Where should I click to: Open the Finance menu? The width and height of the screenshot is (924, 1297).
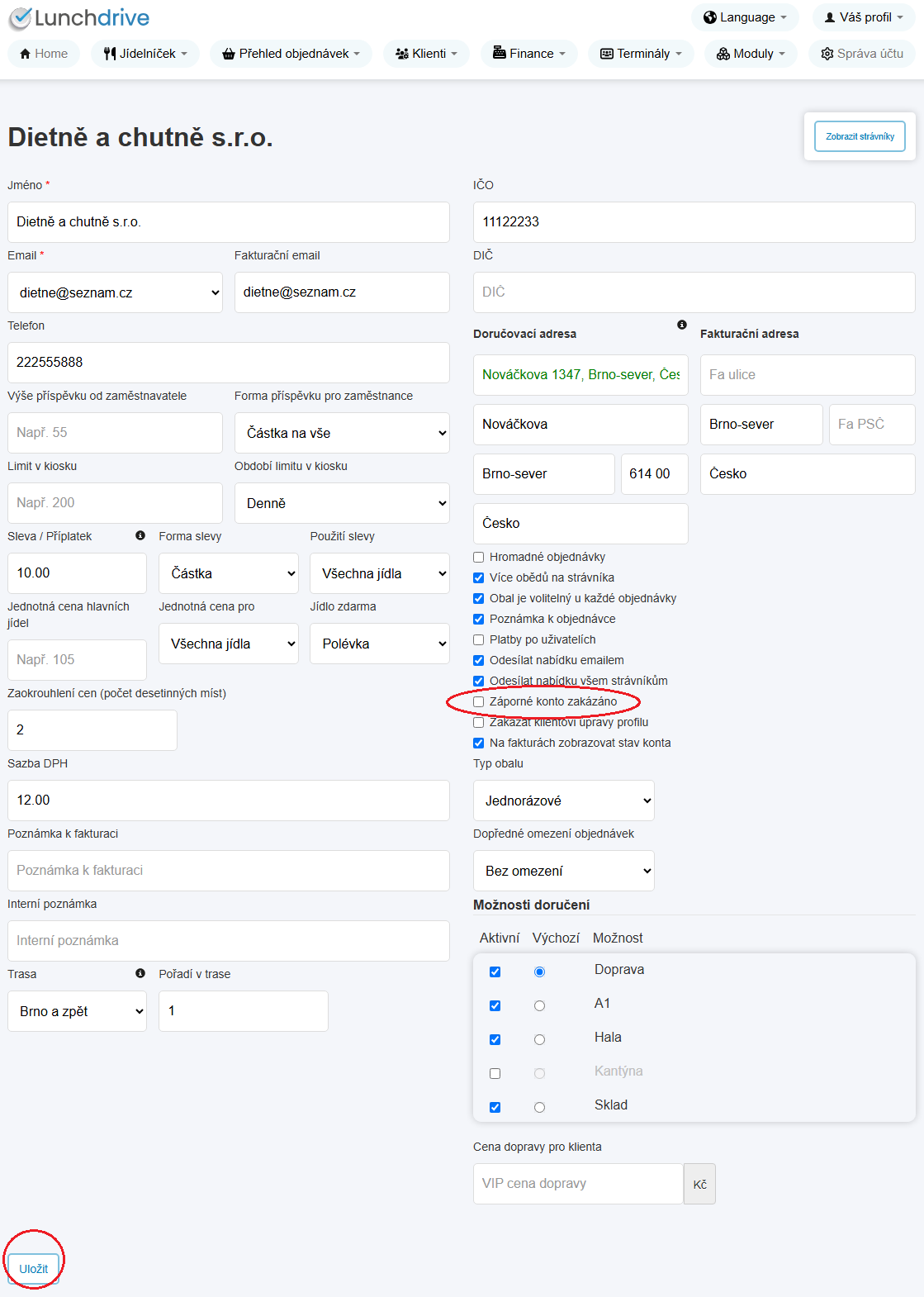[529, 54]
